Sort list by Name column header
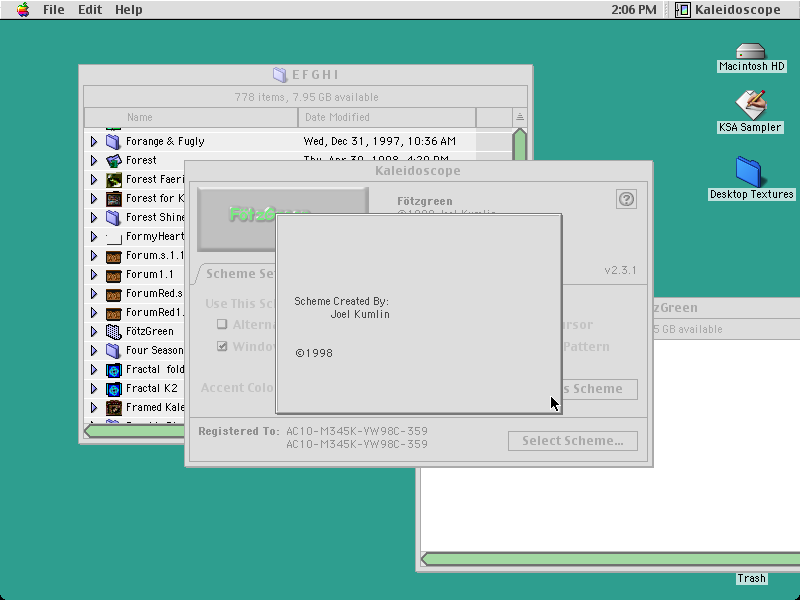800x600 pixels. coord(191,117)
